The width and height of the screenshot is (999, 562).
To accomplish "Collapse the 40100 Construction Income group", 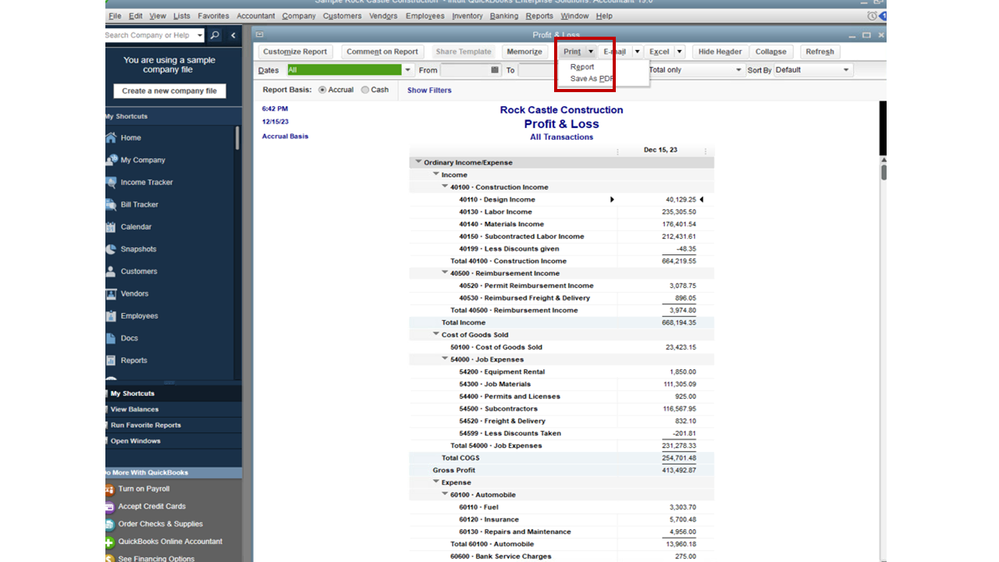I will coord(445,187).
